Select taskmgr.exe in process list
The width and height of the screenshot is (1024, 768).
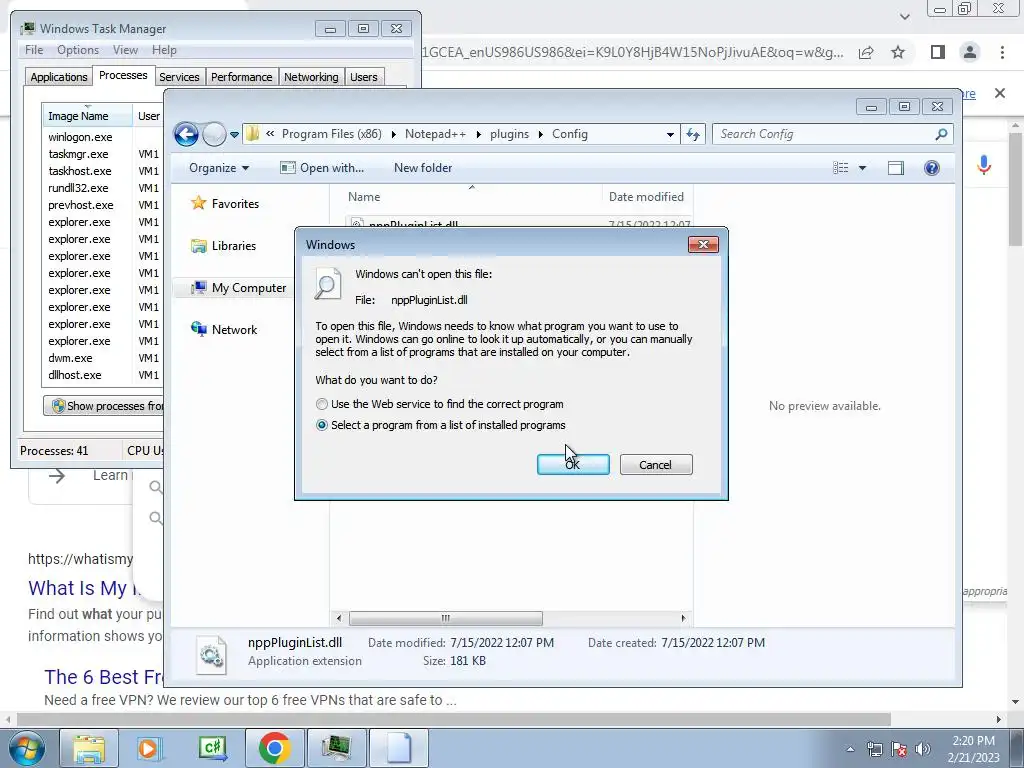(78, 154)
